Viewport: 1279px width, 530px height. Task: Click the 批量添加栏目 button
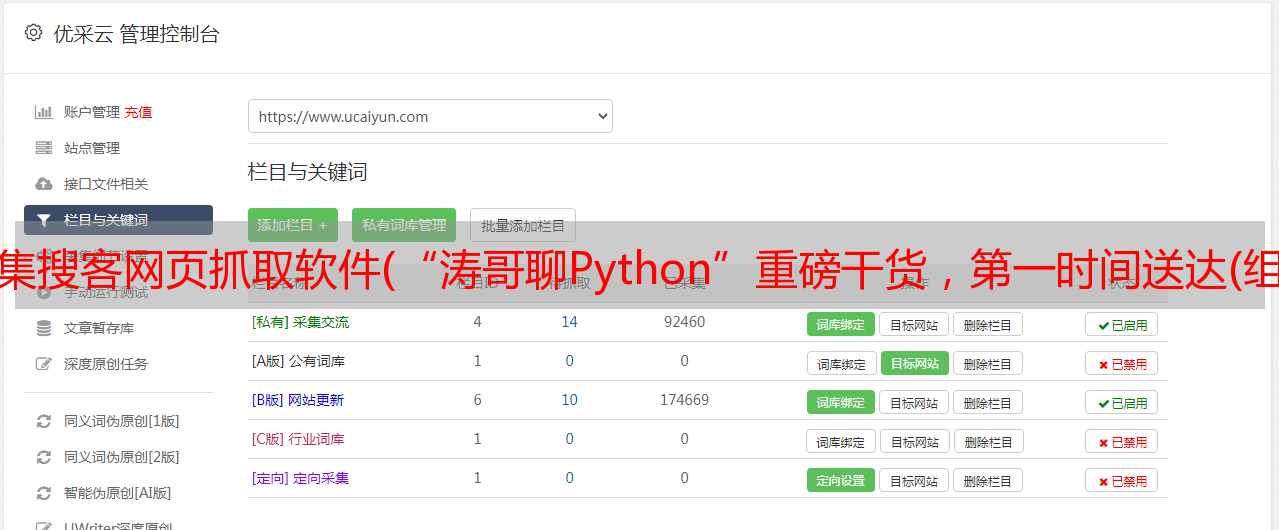523,225
